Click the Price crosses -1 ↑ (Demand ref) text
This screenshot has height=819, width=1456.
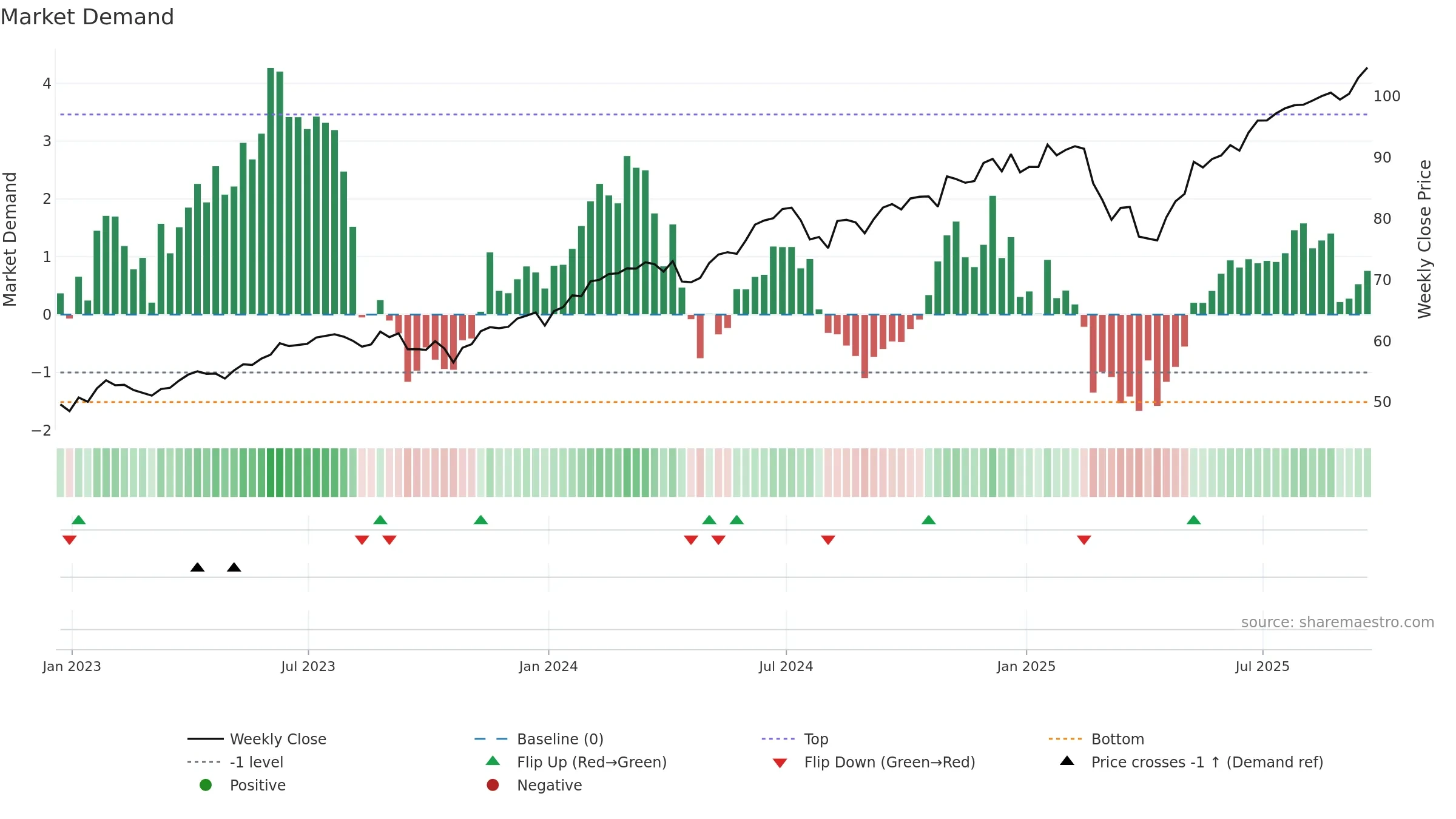click(1207, 762)
